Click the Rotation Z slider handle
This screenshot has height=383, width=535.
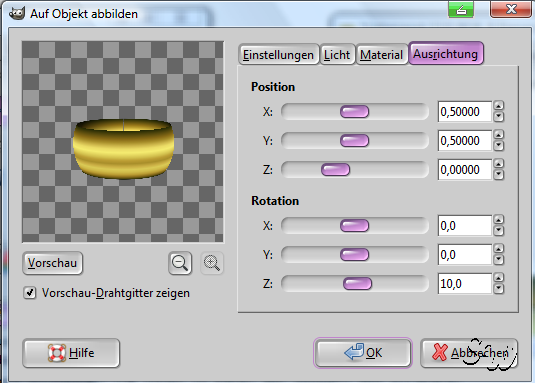click(x=357, y=283)
